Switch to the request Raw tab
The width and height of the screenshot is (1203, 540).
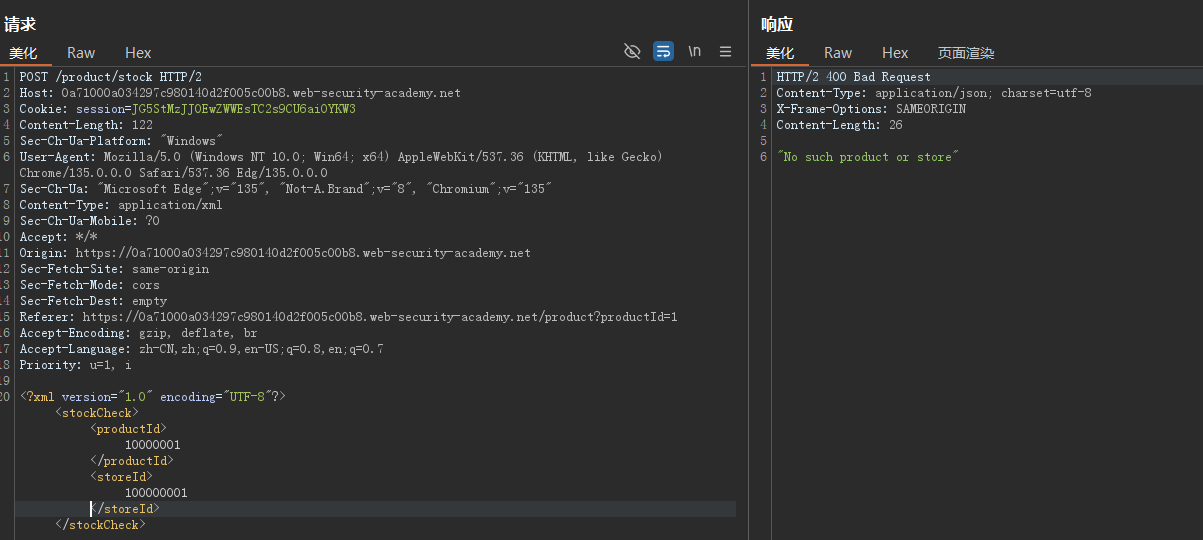(81, 53)
